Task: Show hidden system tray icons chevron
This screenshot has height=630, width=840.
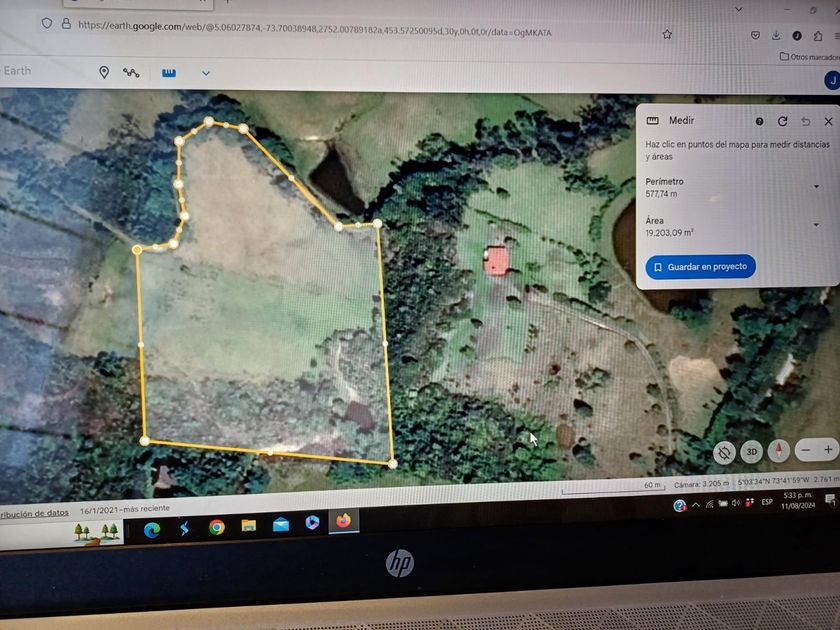Action: [696, 504]
